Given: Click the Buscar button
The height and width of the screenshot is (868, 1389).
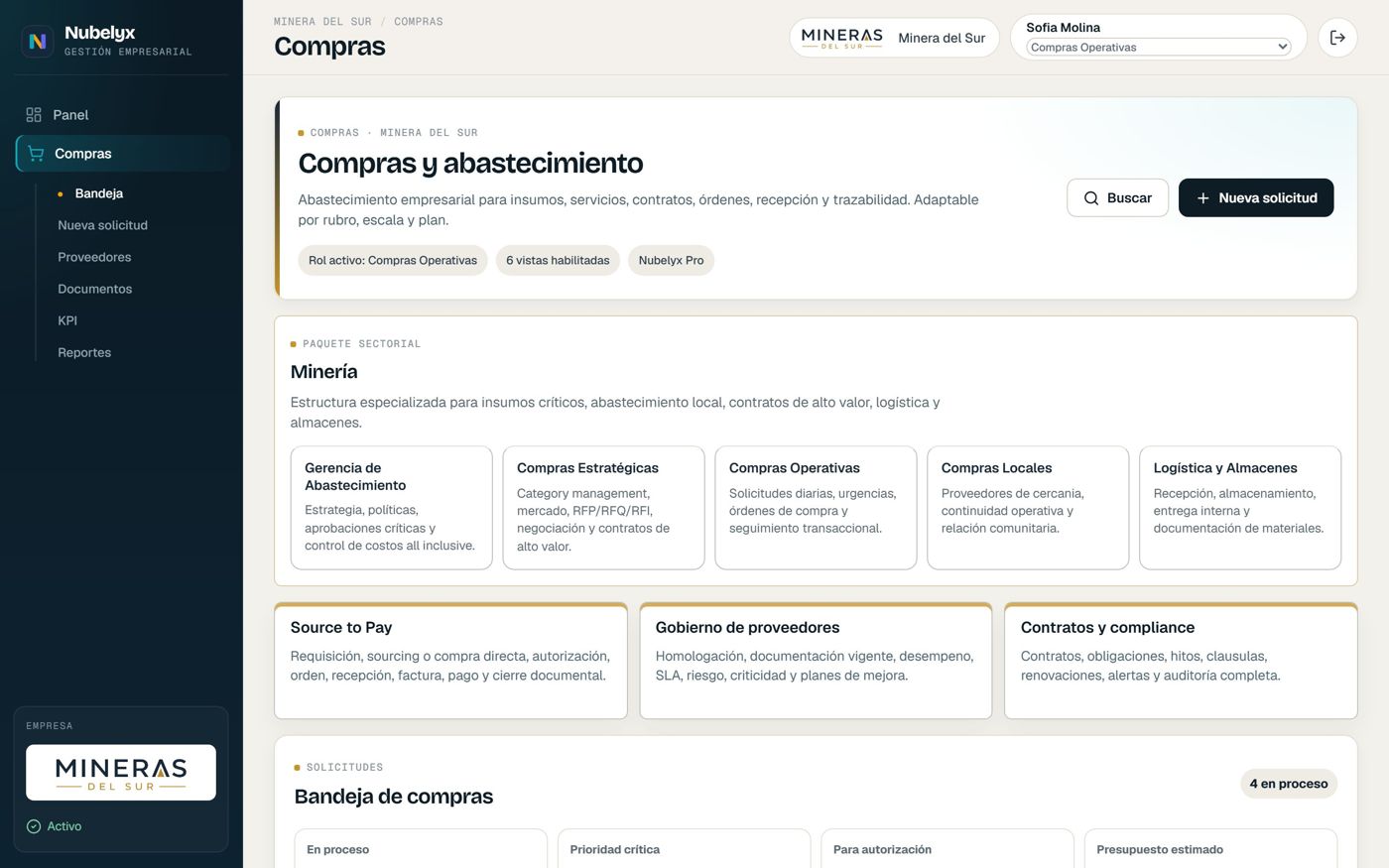Looking at the screenshot, I should (x=1117, y=198).
